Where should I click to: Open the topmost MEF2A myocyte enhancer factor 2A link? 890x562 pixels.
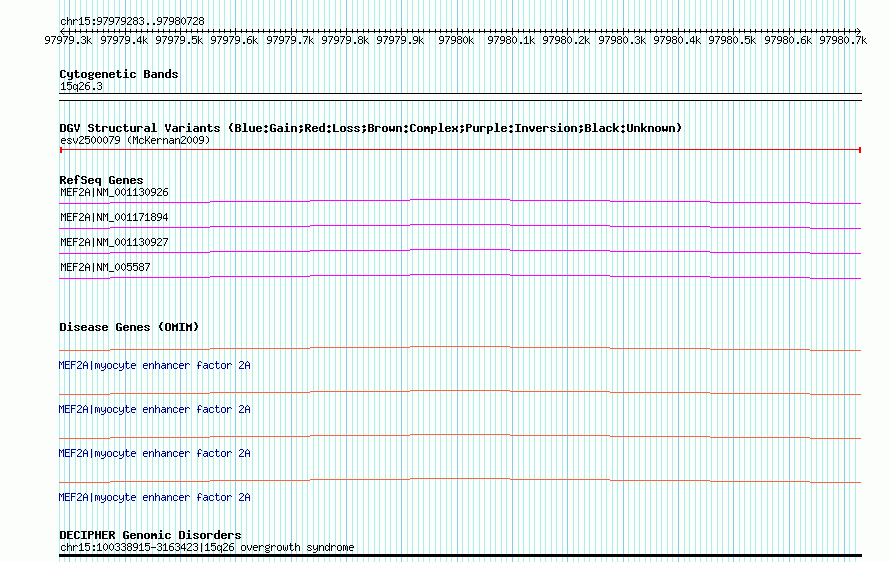click(x=154, y=366)
